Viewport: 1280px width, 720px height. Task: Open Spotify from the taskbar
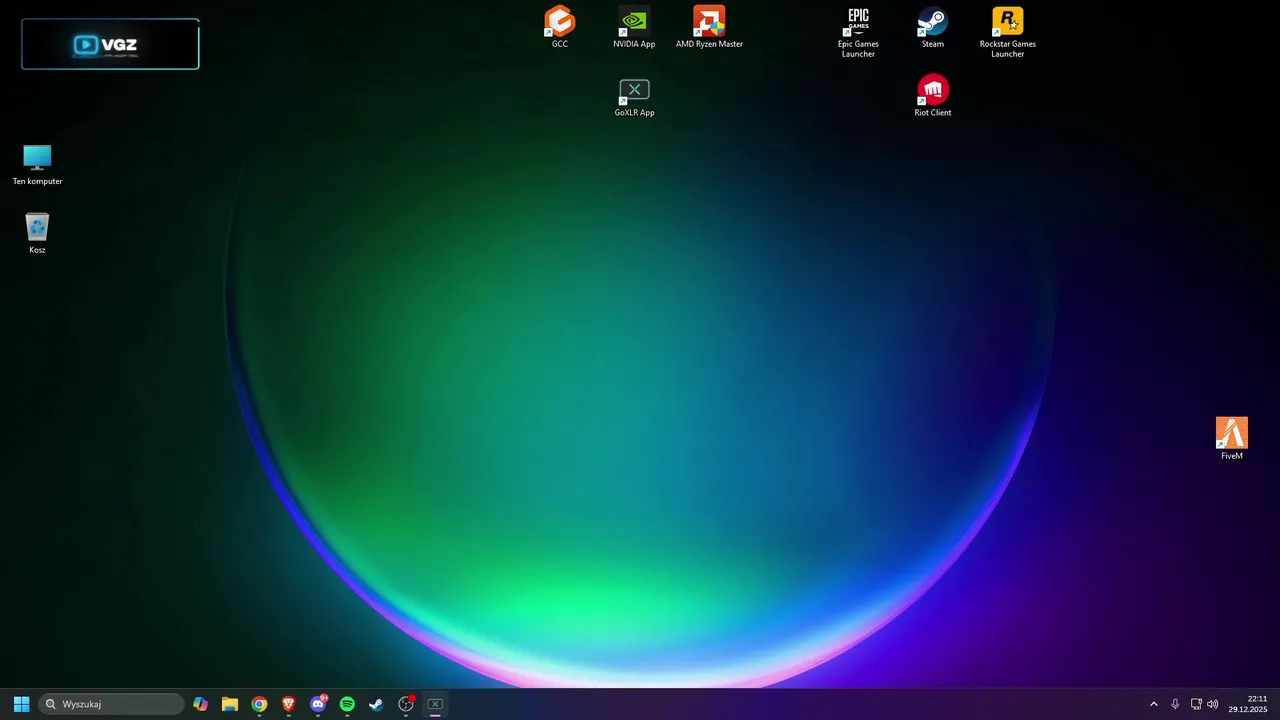pos(347,704)
